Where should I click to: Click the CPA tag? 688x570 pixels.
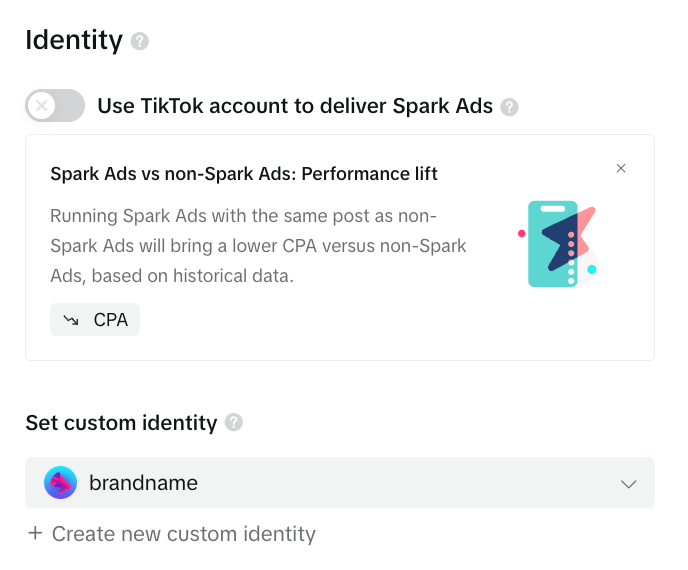[x=95, y=320]
